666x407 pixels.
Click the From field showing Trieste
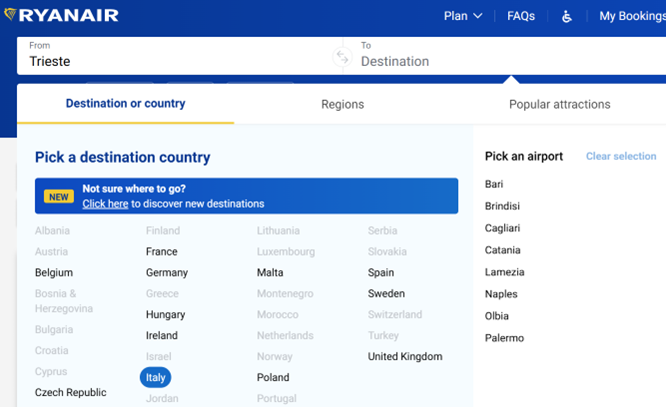(170, 61)
